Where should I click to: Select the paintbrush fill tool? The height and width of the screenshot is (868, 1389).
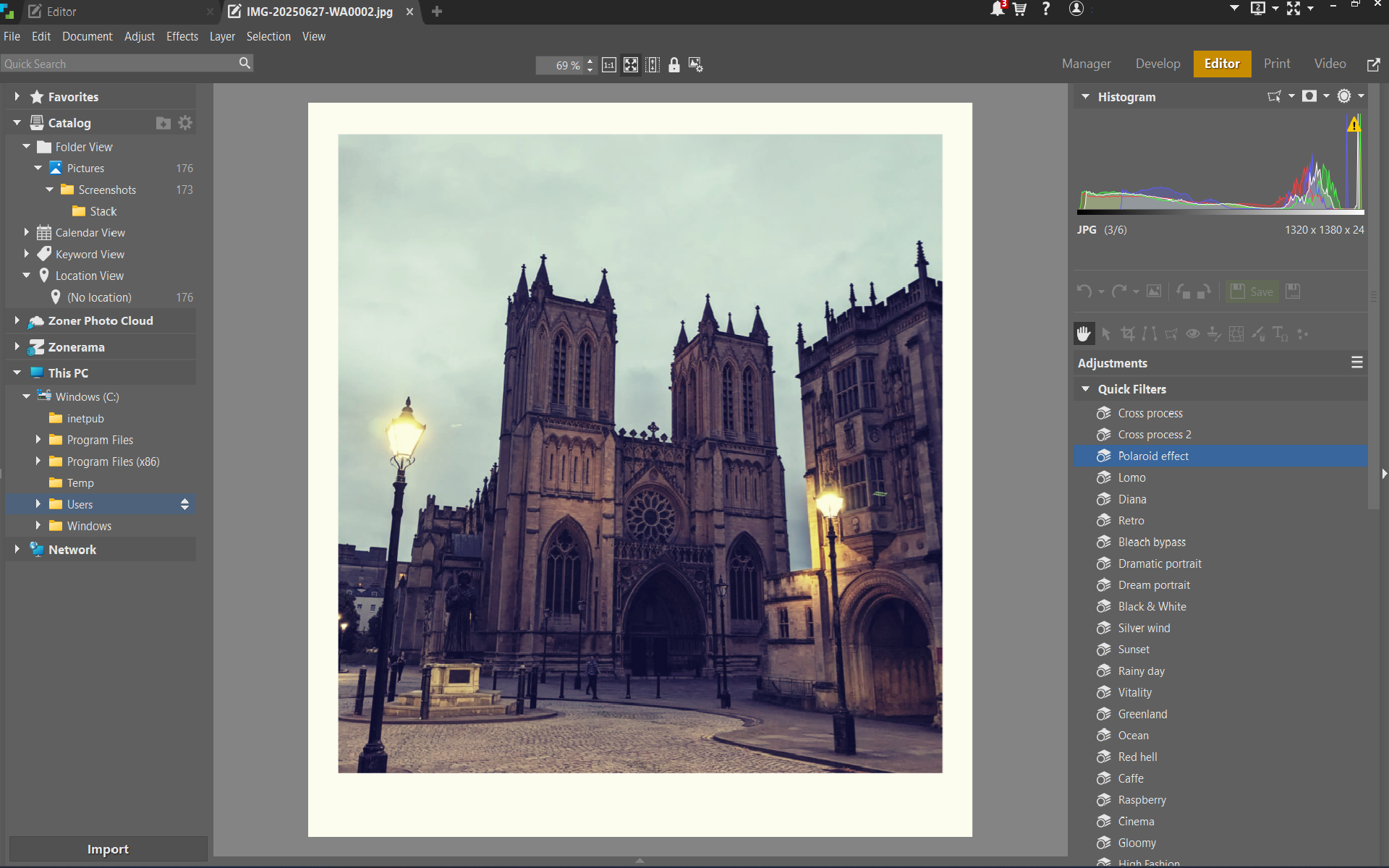tap(1259, 333)
